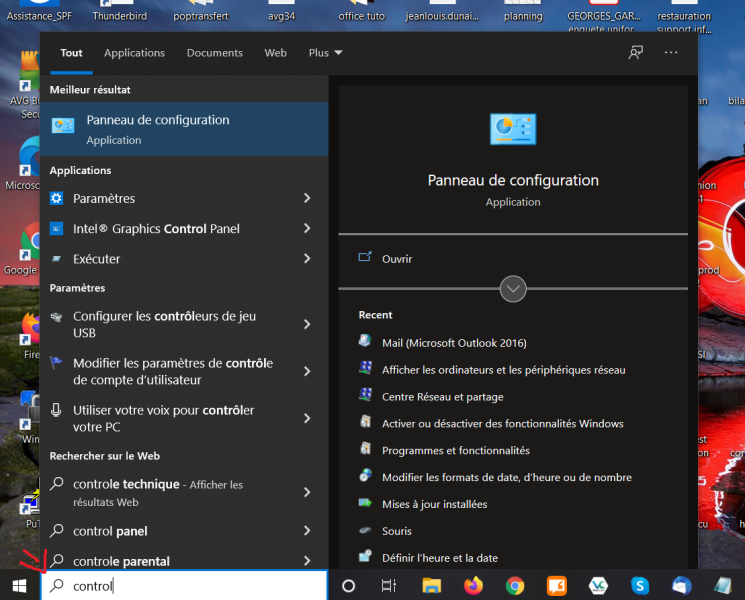Click the Intel Graphics Control Panel icon
The image size is (745, 600).
(x=57, y=229)
